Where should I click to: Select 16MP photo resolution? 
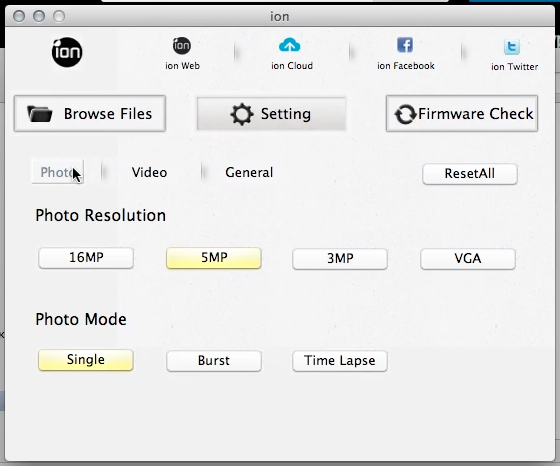coord(86,258)
